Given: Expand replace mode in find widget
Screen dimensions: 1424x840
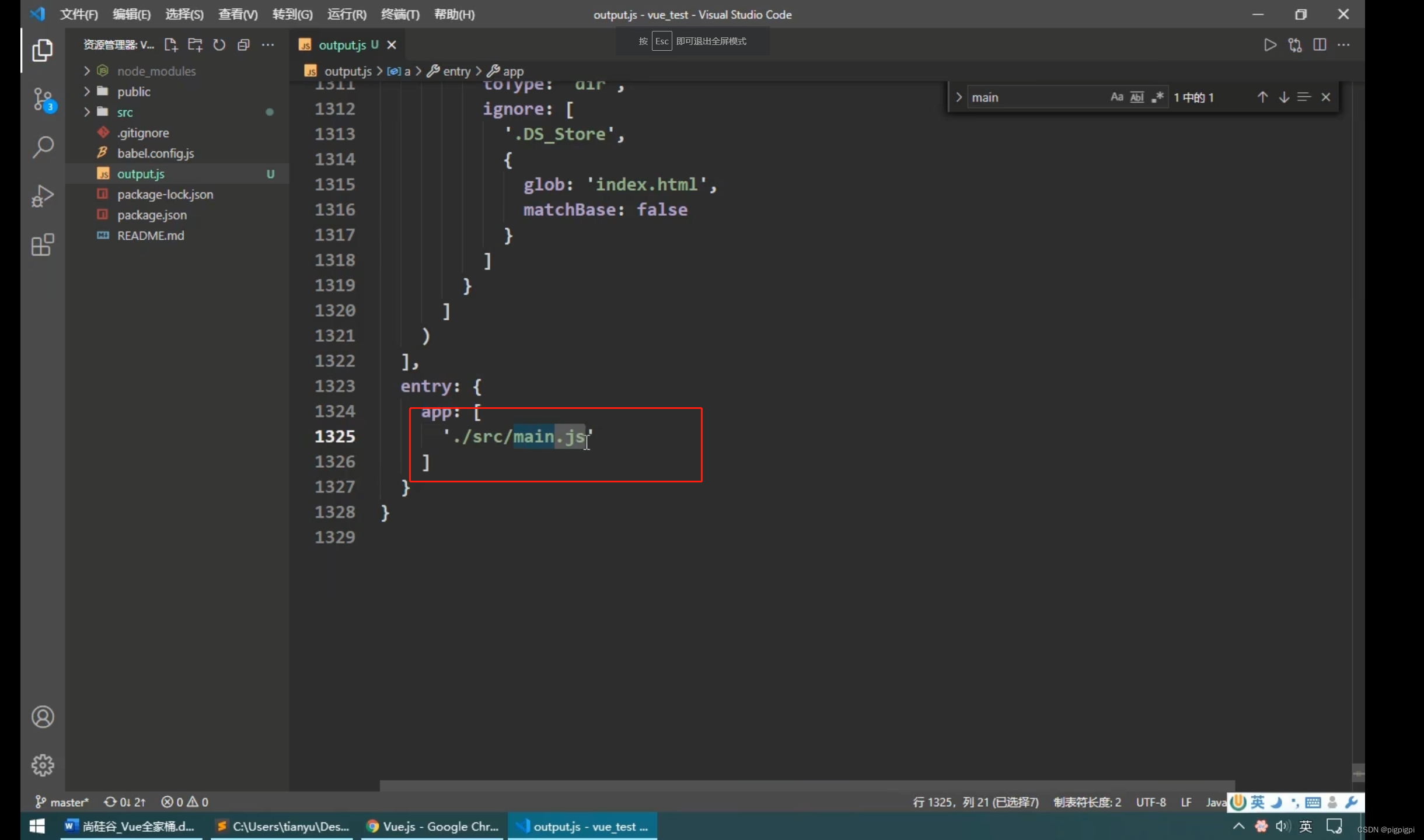Looking at the screenshot, I should [x=958, y=97].
